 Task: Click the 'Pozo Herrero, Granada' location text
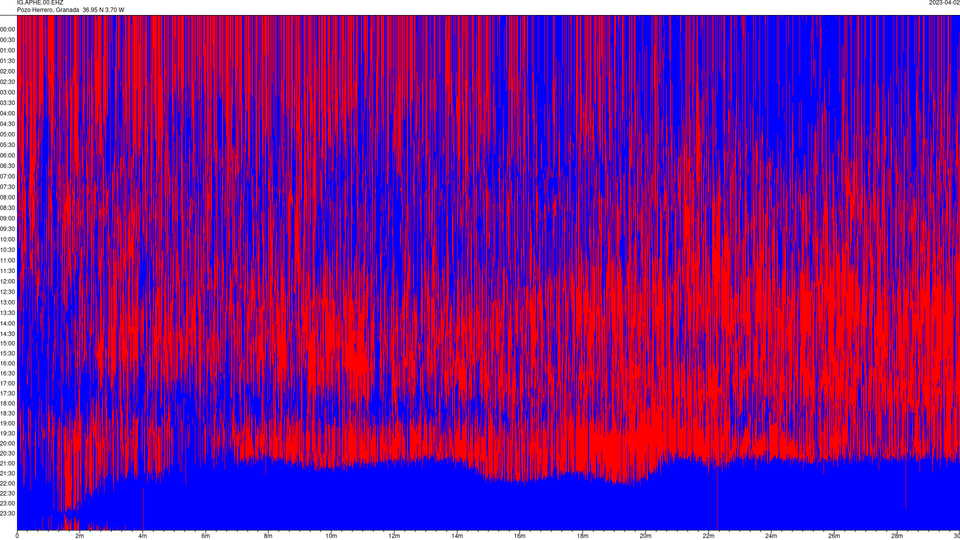[48, 10]
